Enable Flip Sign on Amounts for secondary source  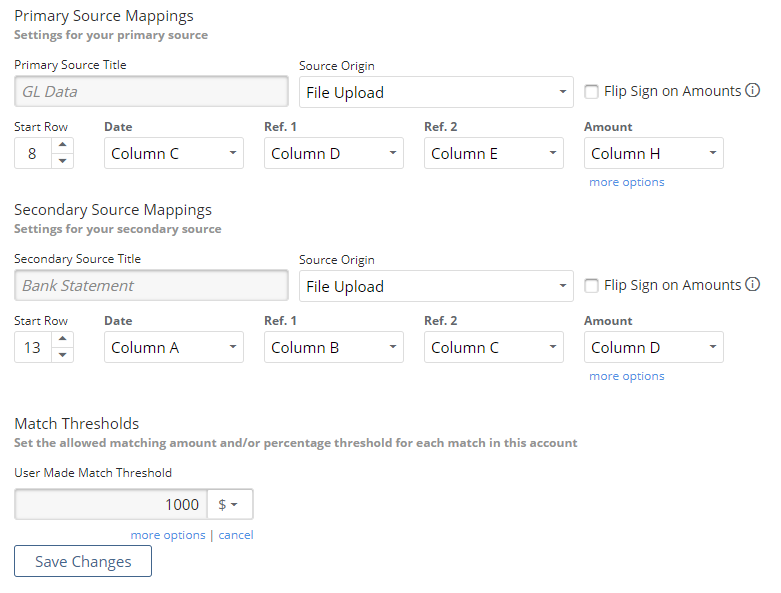tap(591, 286)
